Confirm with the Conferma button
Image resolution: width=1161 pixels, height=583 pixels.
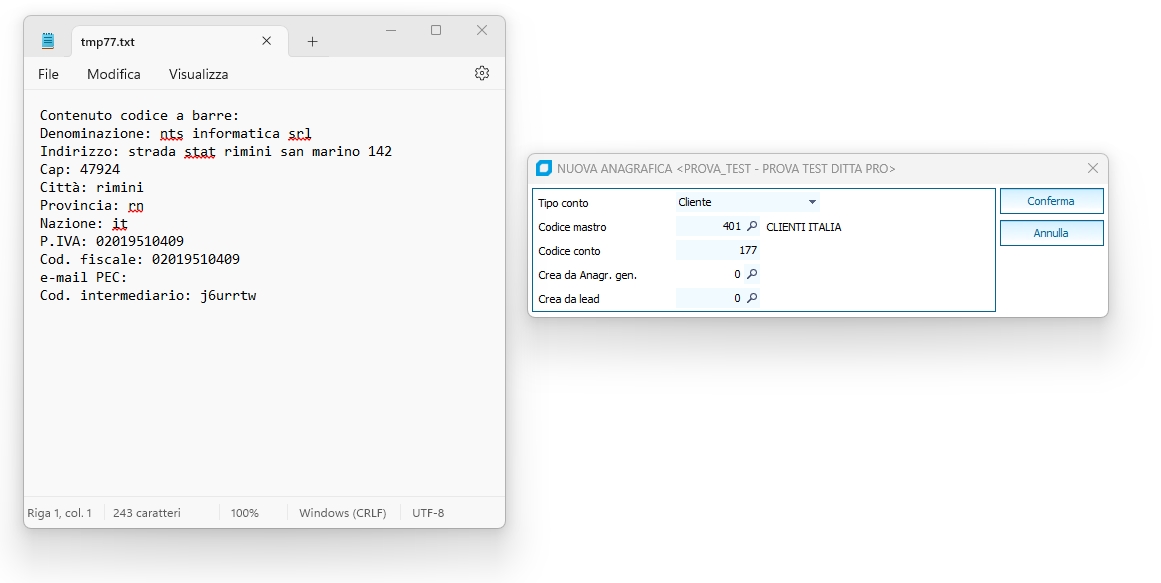[x=1051, y=201]
